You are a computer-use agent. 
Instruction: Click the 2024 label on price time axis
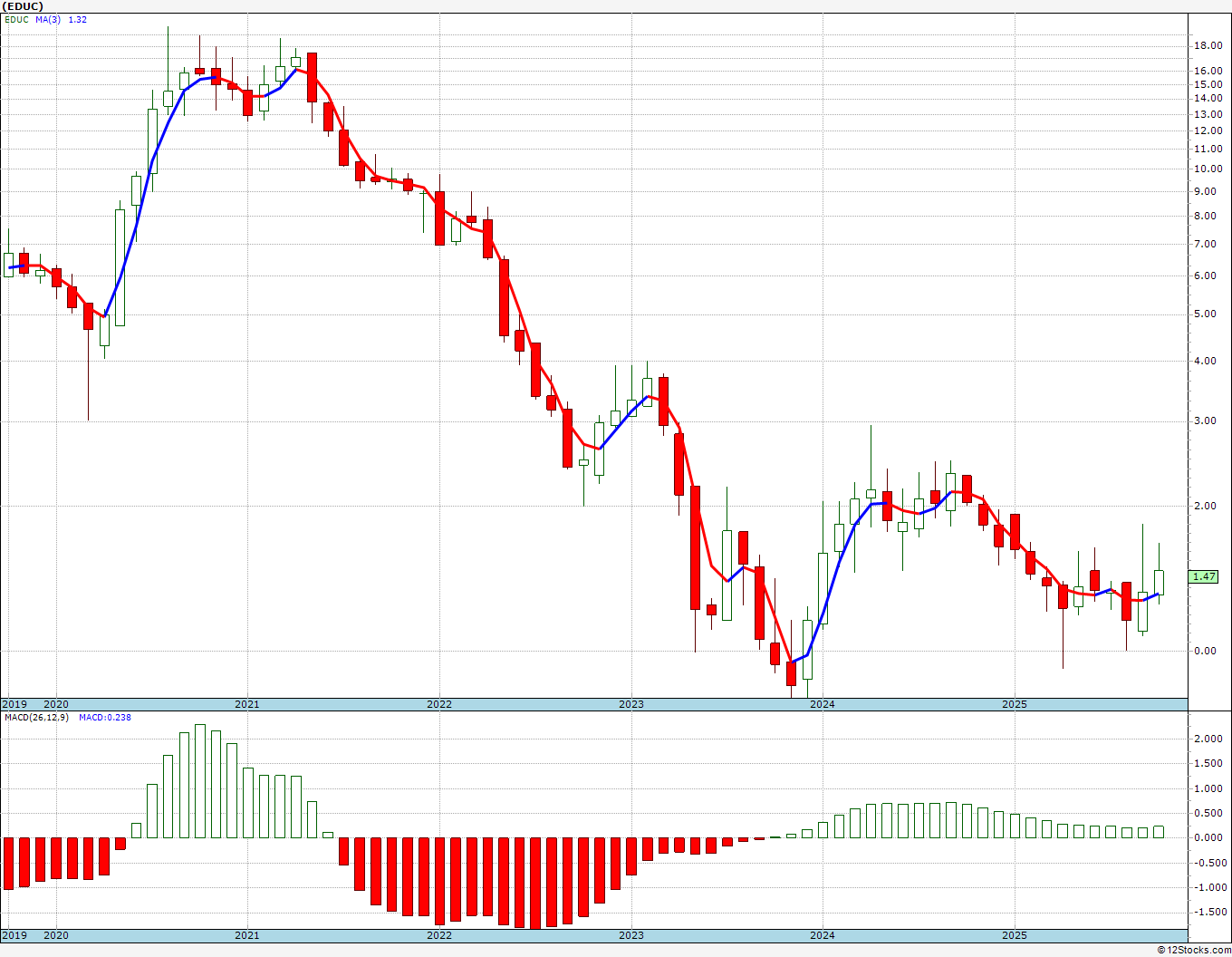pos(823,704)
